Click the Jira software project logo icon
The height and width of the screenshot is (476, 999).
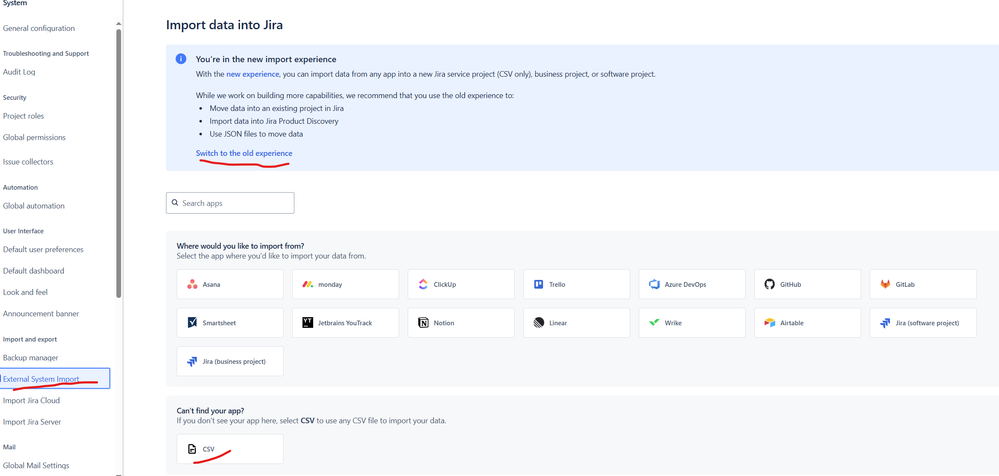coord(885,323)
